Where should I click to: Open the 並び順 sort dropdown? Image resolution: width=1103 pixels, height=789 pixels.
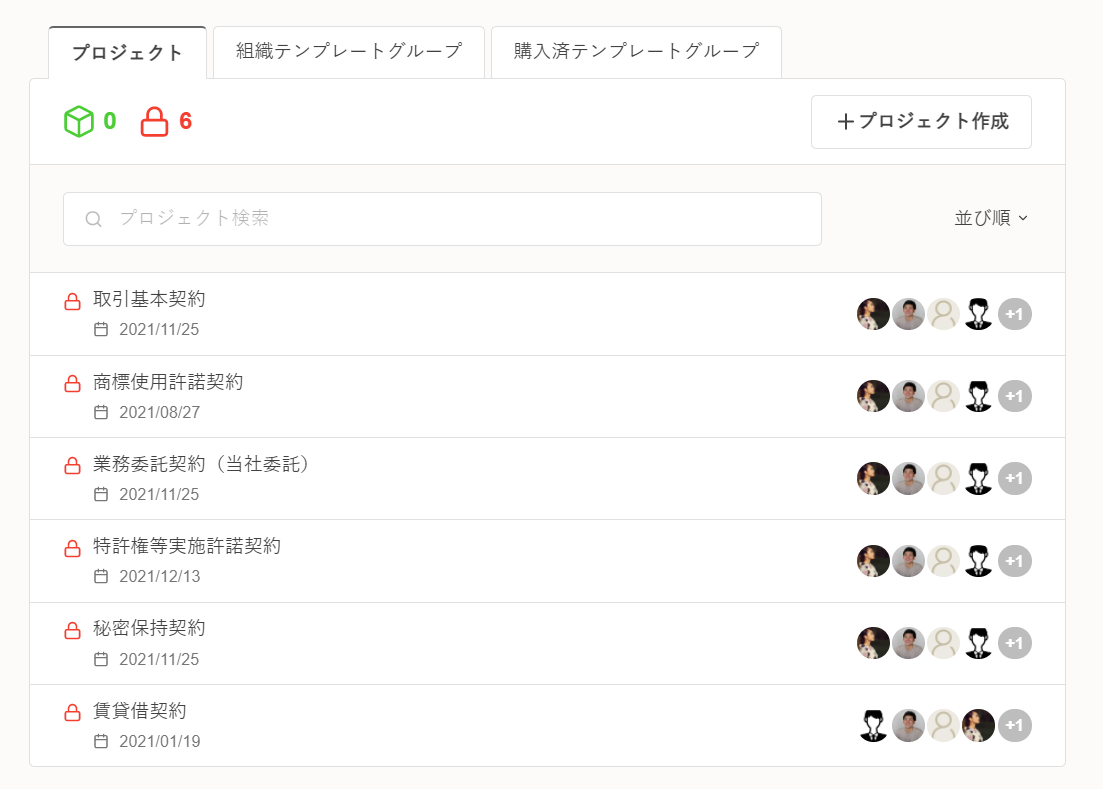pyautogui.click(x=991, y=218)
